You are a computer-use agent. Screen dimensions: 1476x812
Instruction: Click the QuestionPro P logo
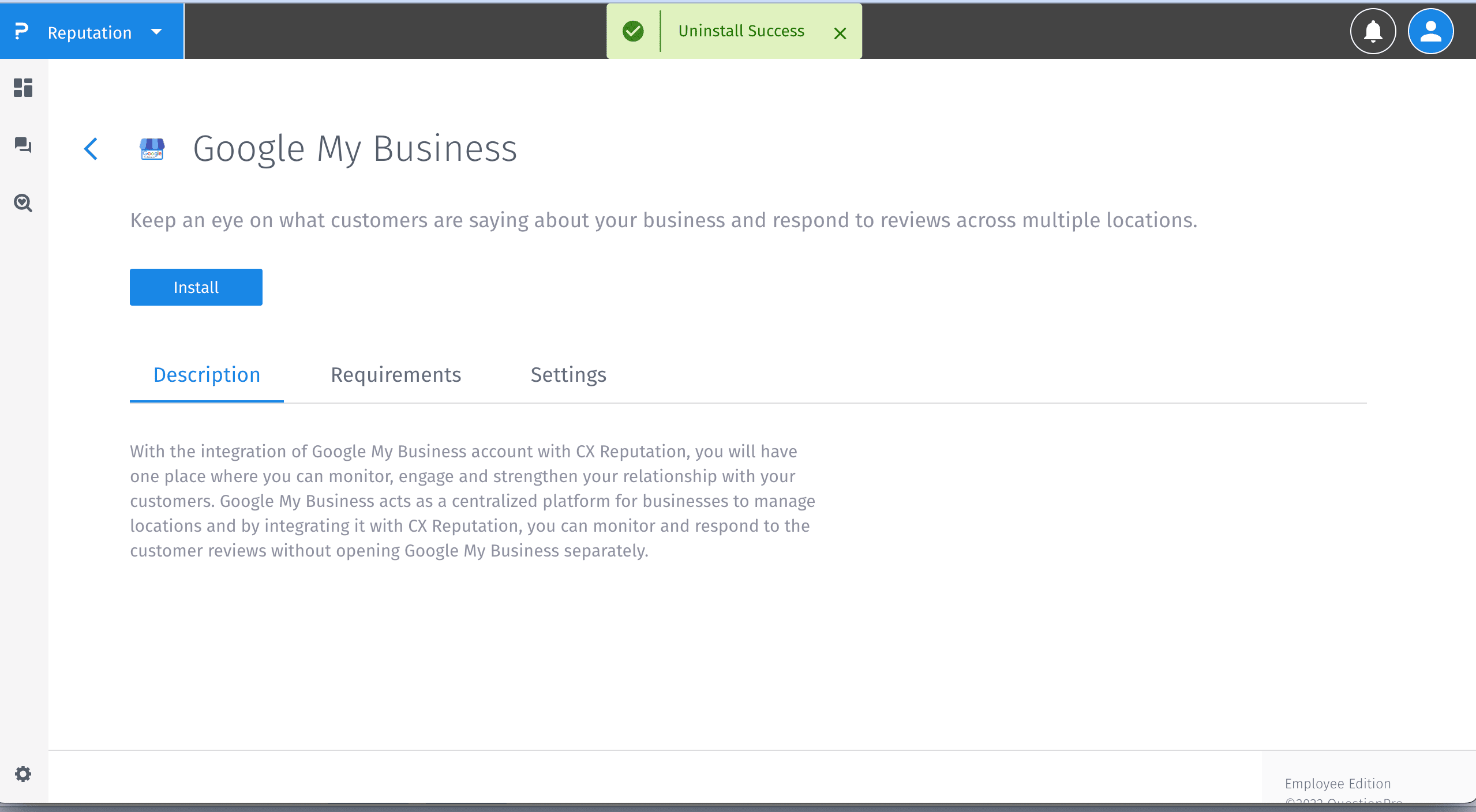[21, 31]
